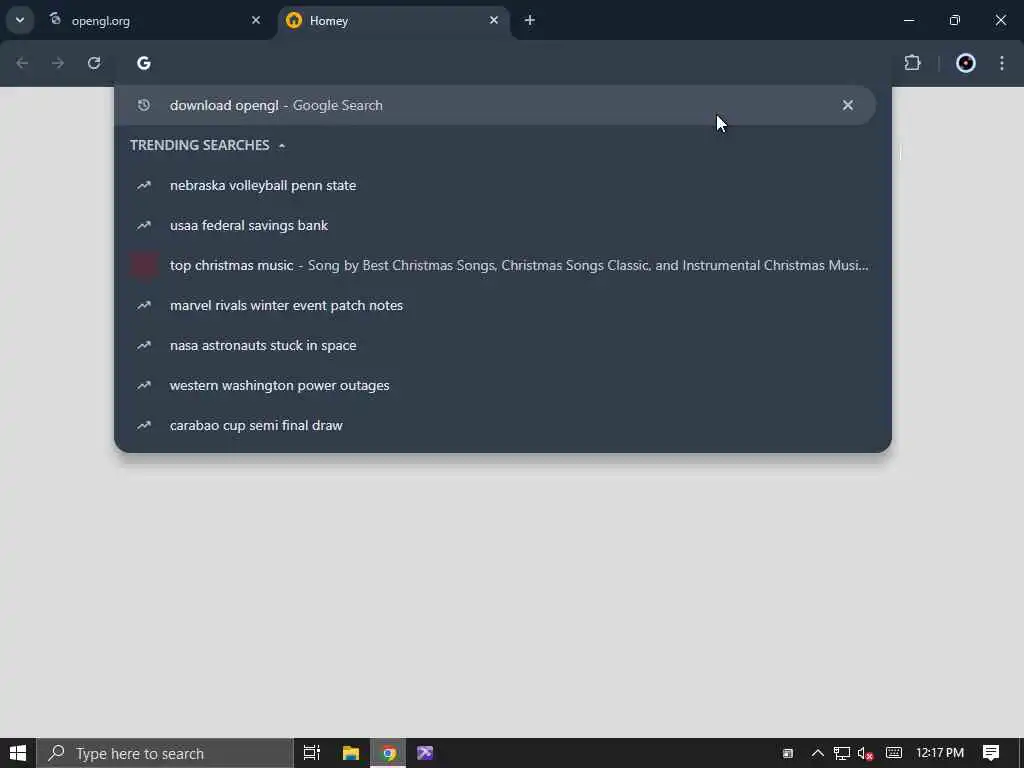This screenshot has height=768, width=1024.
Task: Open the Windows Start menu
Action: click(x=18, y=753)
